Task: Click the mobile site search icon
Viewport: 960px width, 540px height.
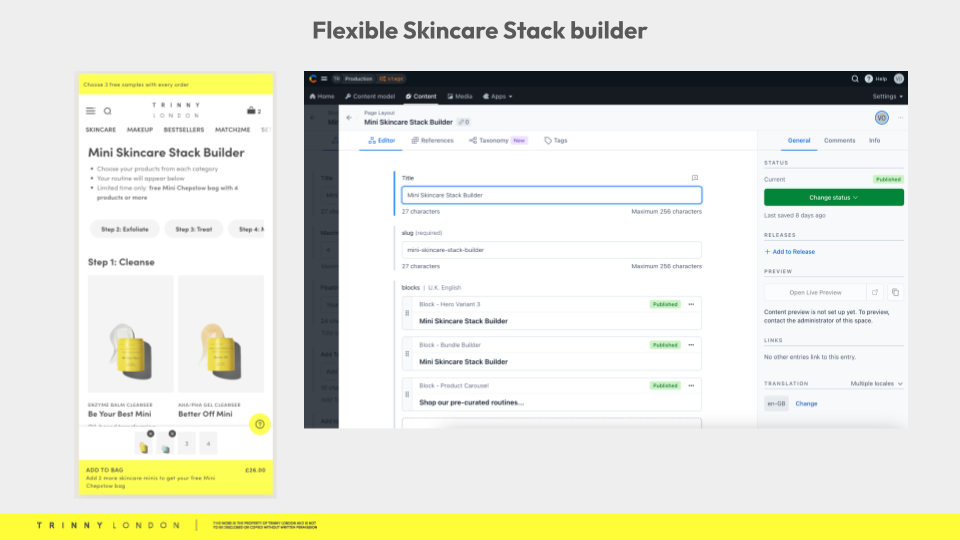Action: 108,111
